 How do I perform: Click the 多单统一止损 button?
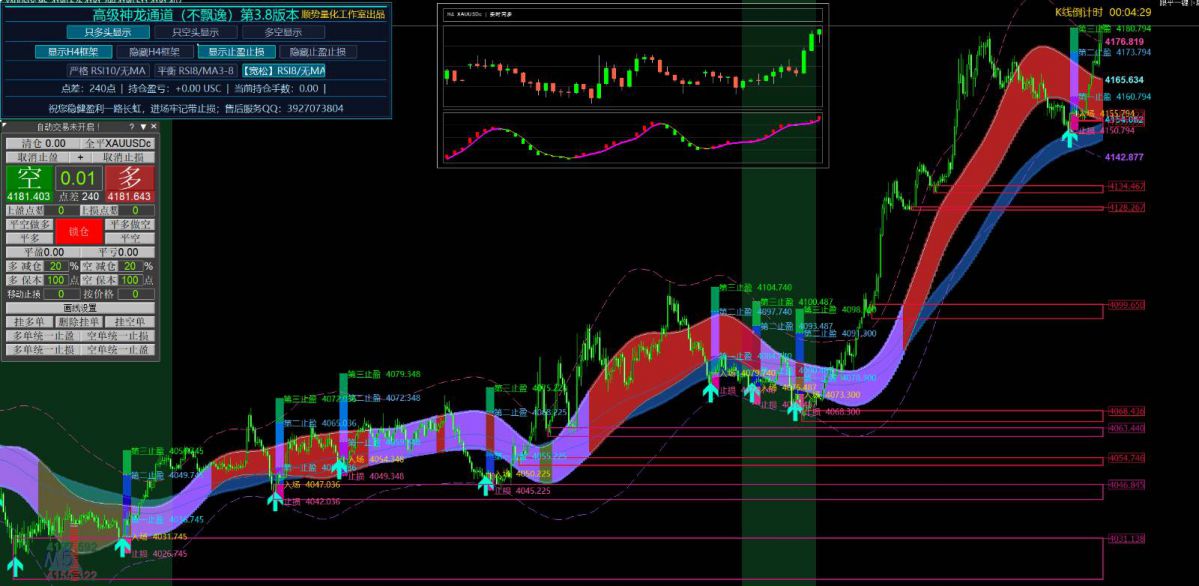(x=43, y=350)
